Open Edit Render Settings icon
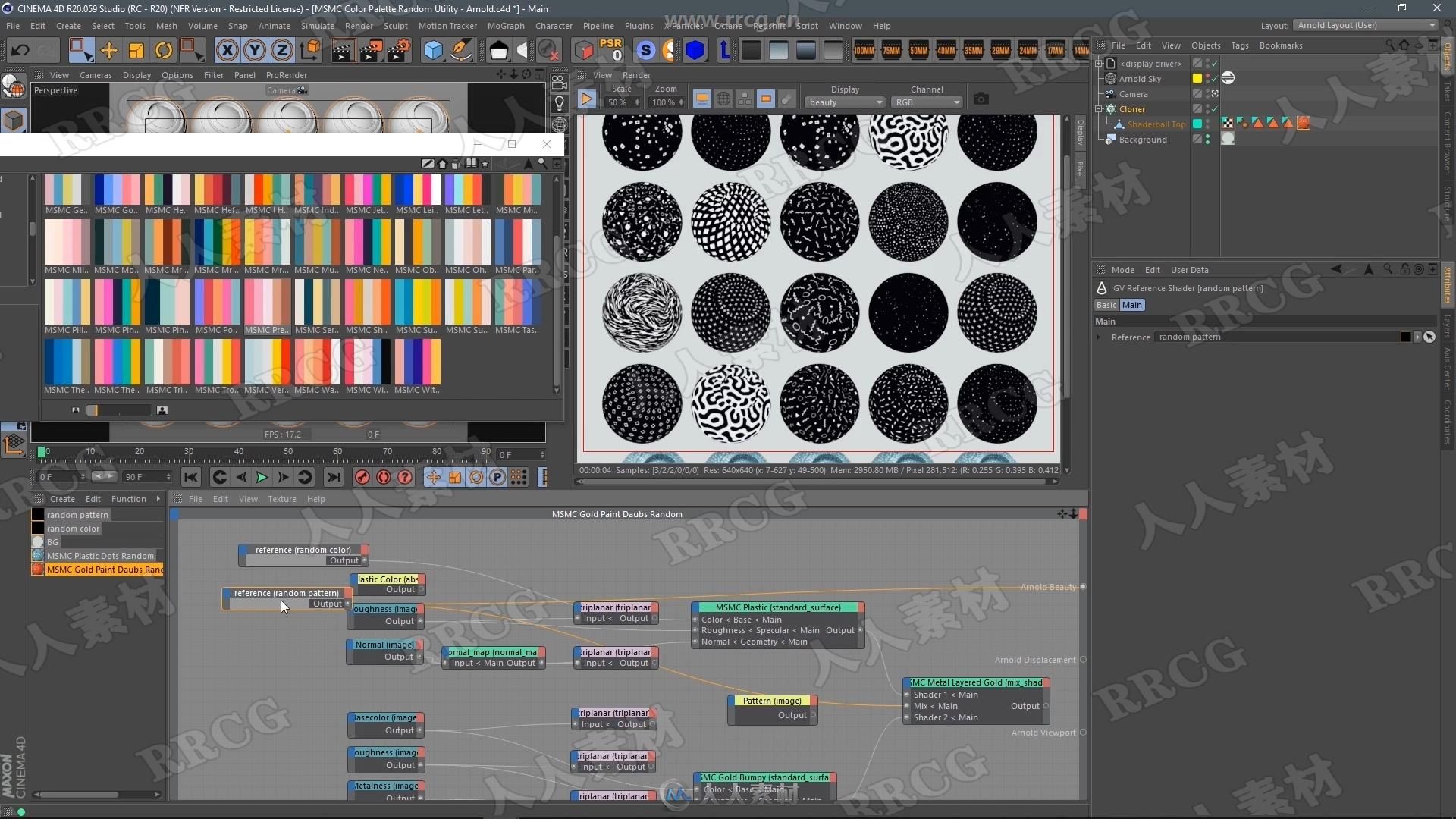This screenshot has height=819, width=1456. [x=398, y=51]
